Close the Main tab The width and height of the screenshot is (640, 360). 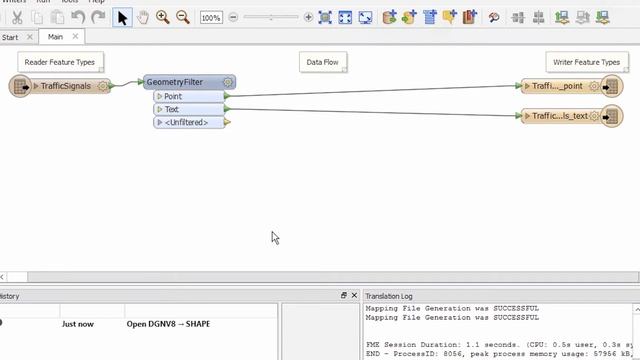tap(75, 36)
